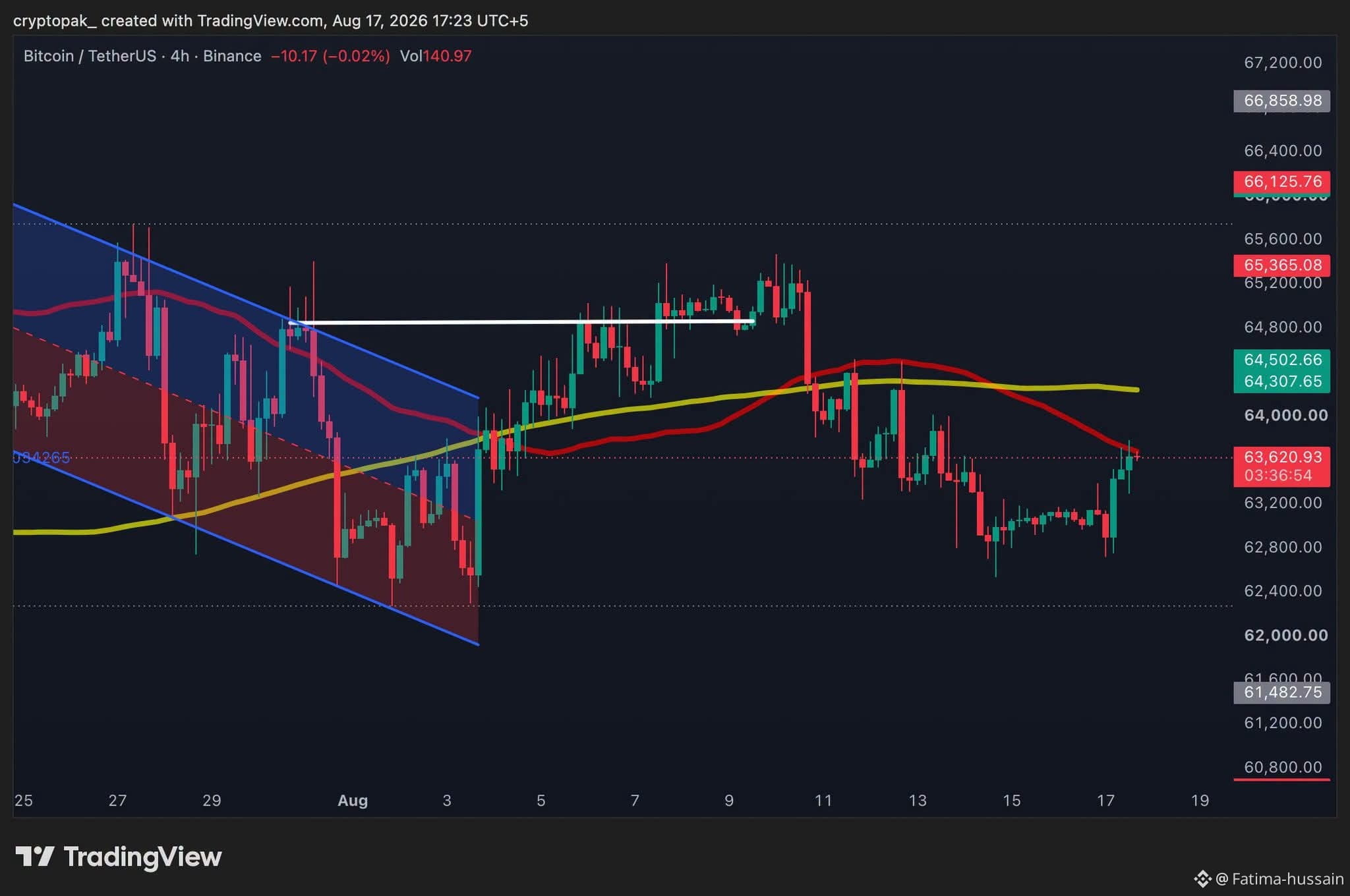Click the −10.17 (−0.02%) change value

(x=330, y=56)
